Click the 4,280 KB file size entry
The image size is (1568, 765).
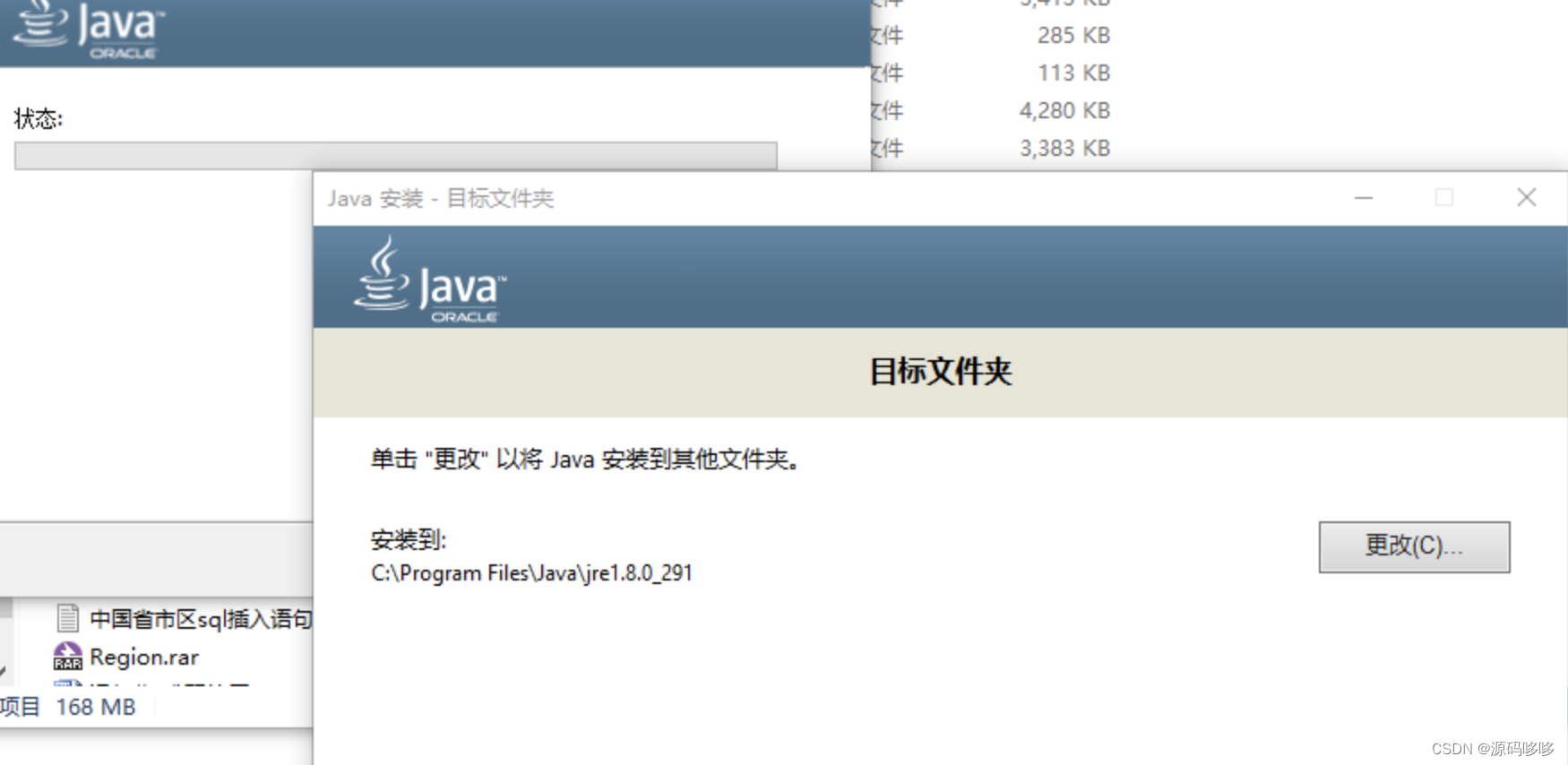tap(1064, 111)
